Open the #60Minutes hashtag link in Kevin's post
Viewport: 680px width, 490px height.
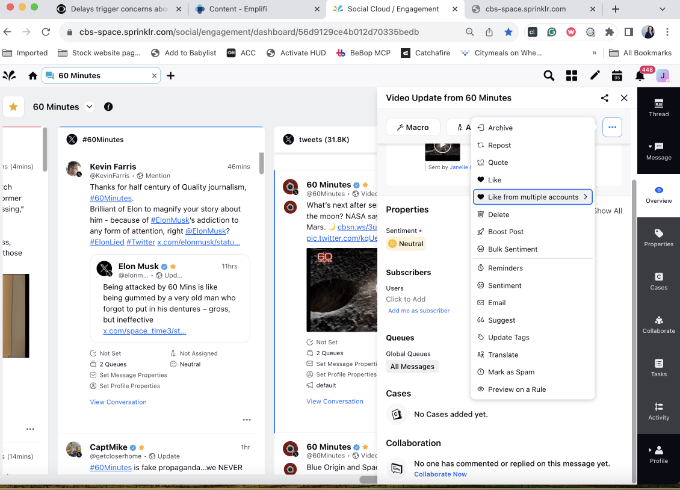pos(111,198)
